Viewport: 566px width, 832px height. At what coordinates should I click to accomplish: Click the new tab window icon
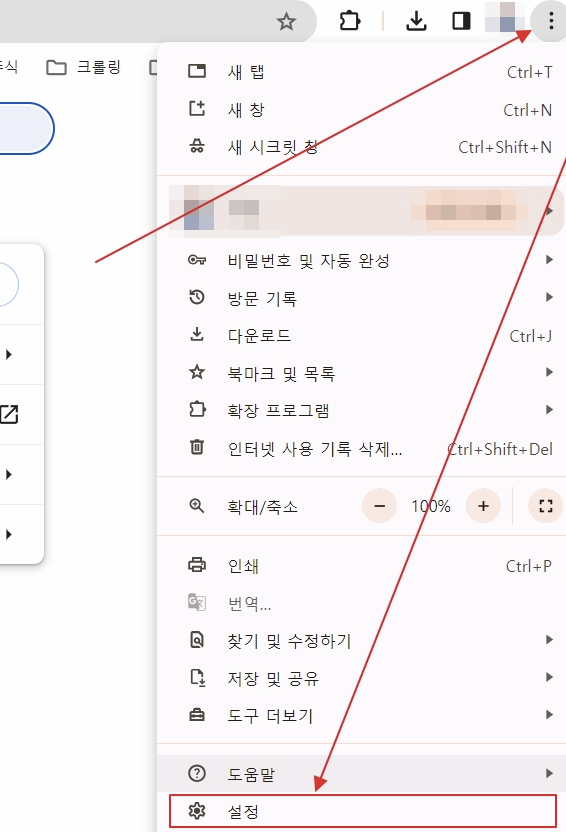click(x=197, y=71)
